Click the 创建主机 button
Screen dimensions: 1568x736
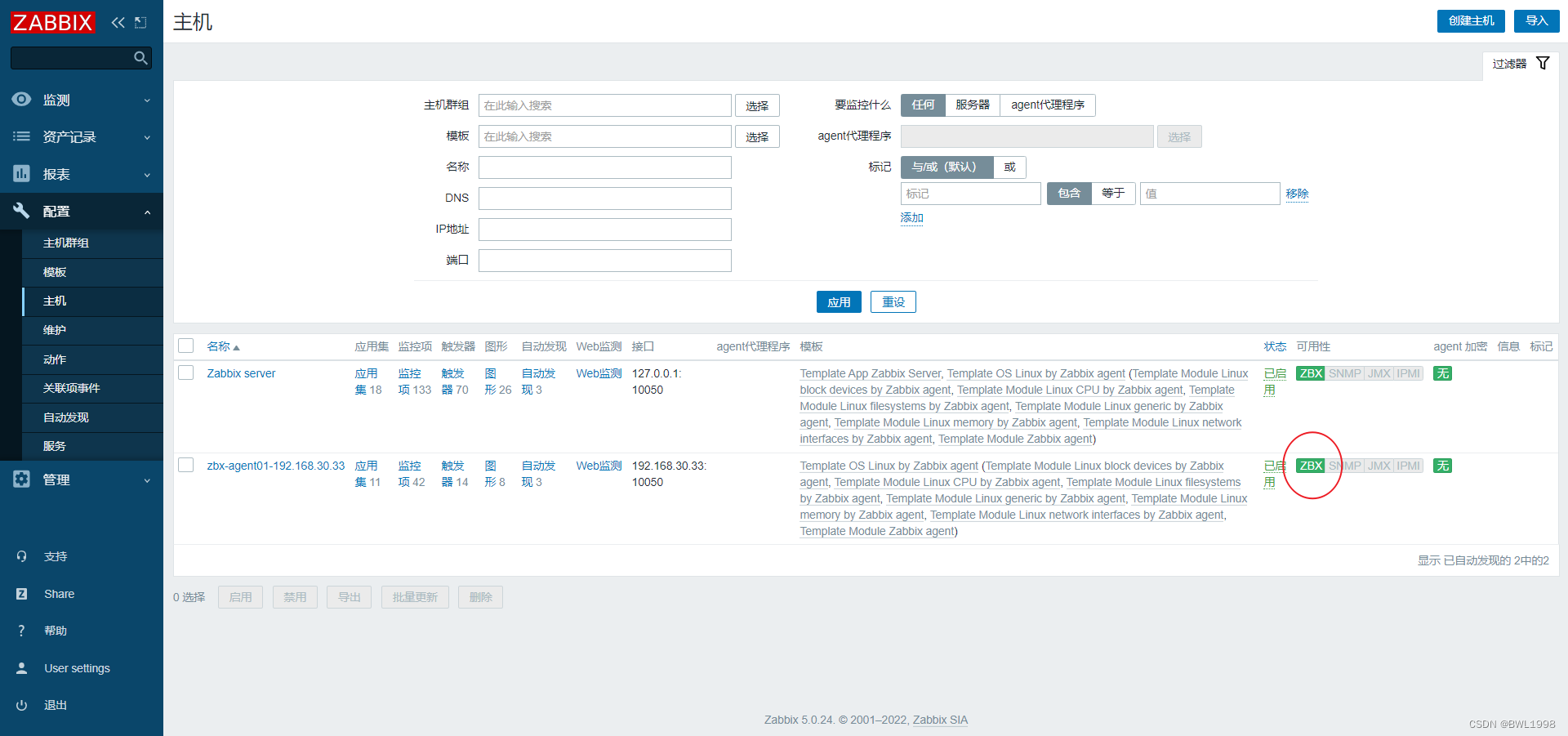pos(1471,21)
